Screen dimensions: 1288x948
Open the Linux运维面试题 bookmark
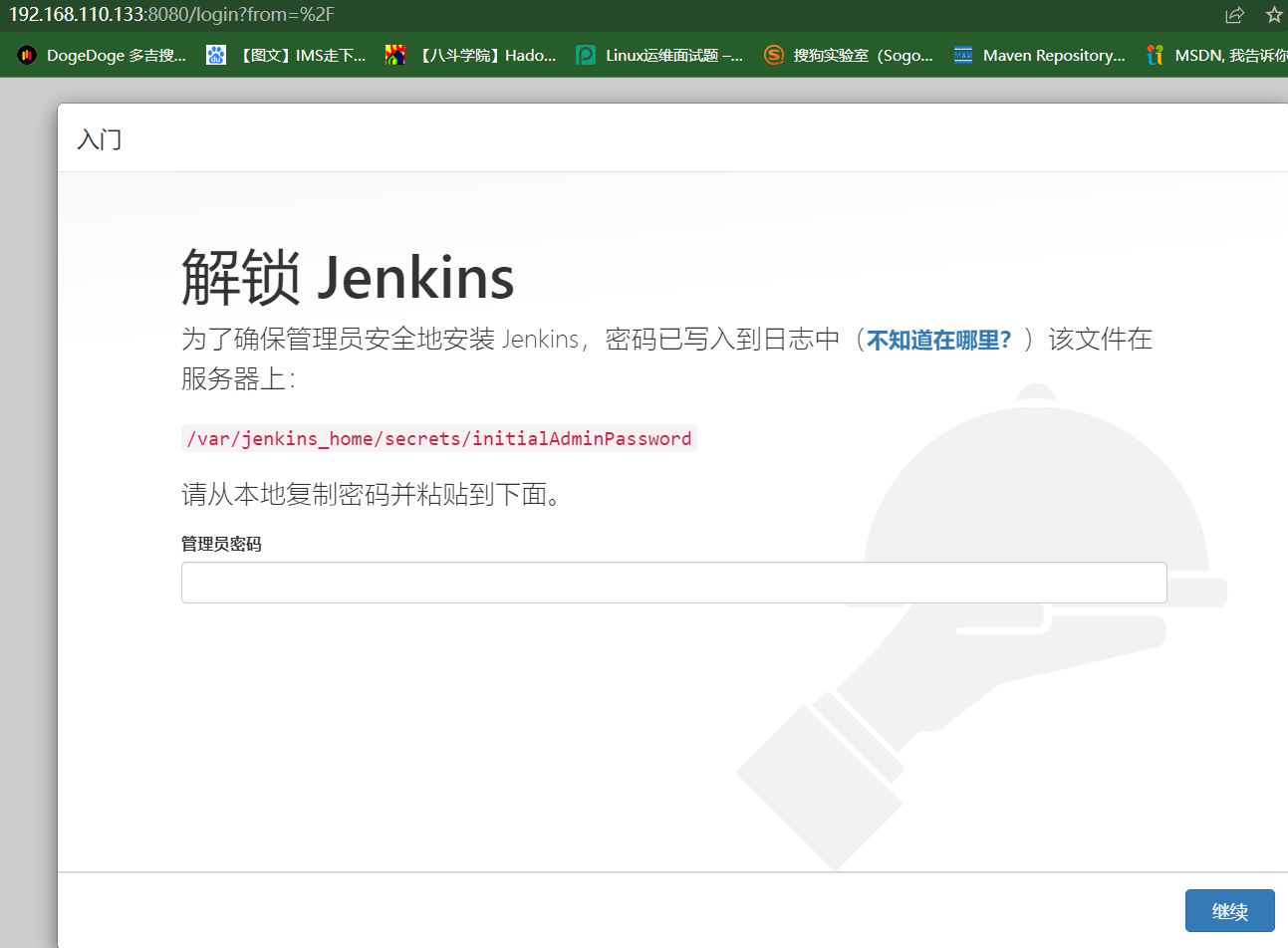tap(659, 55)
